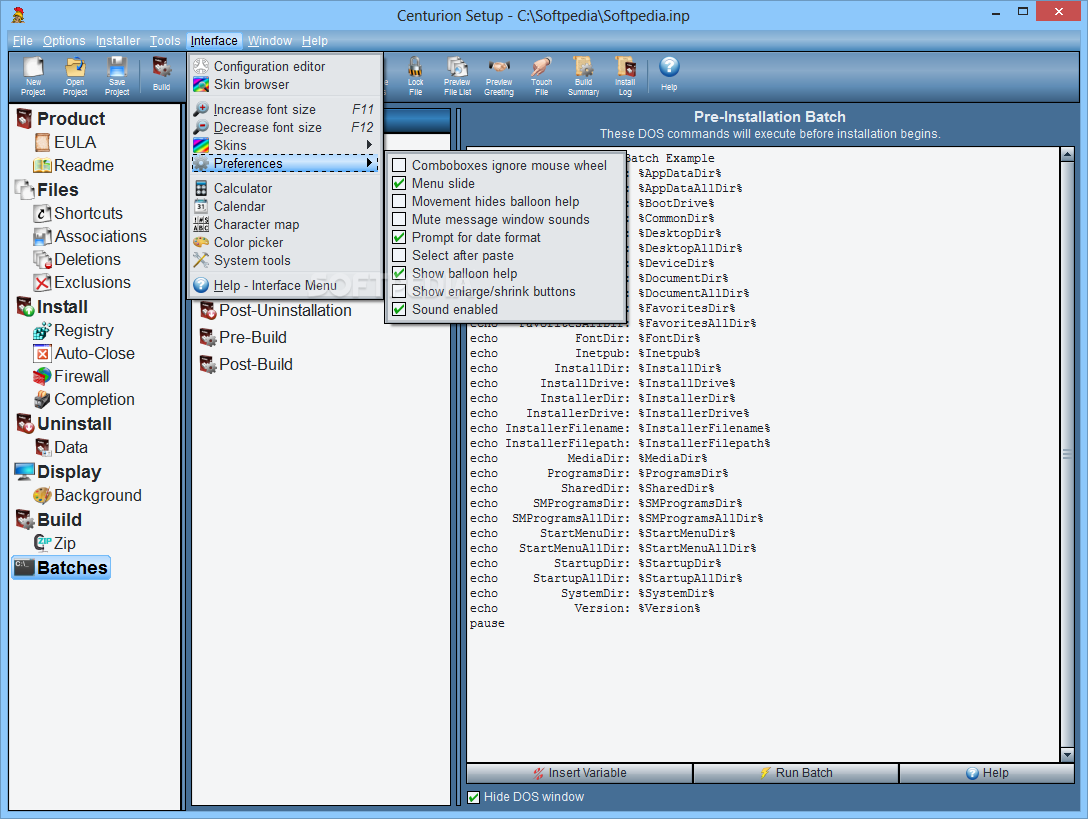Viewport: 1088px width, 819px height.
Task: Click the Run Batch button
Action: tap(796, 773)
